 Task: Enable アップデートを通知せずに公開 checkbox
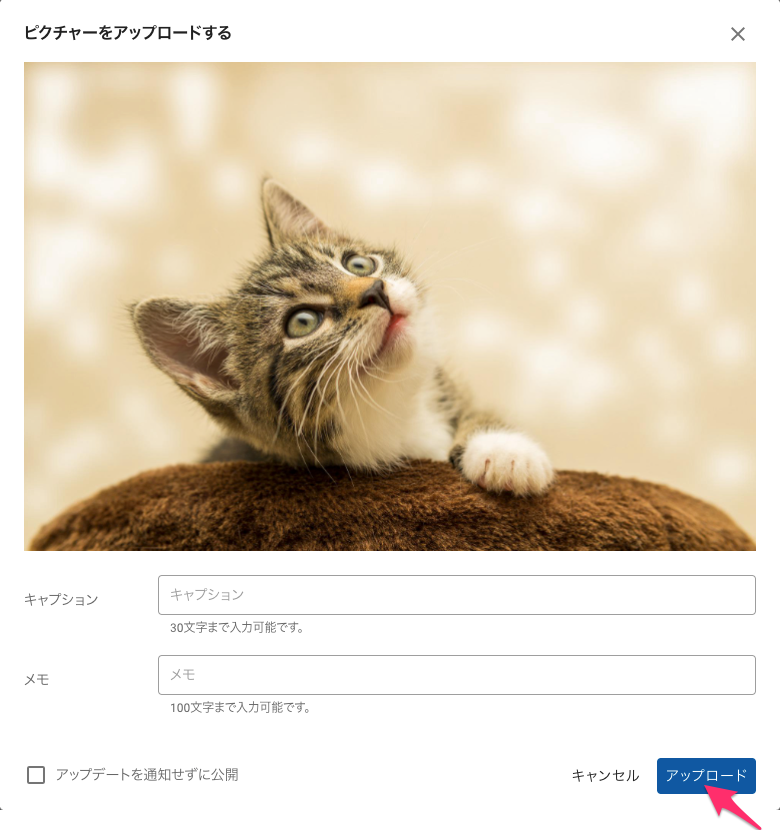36,775
